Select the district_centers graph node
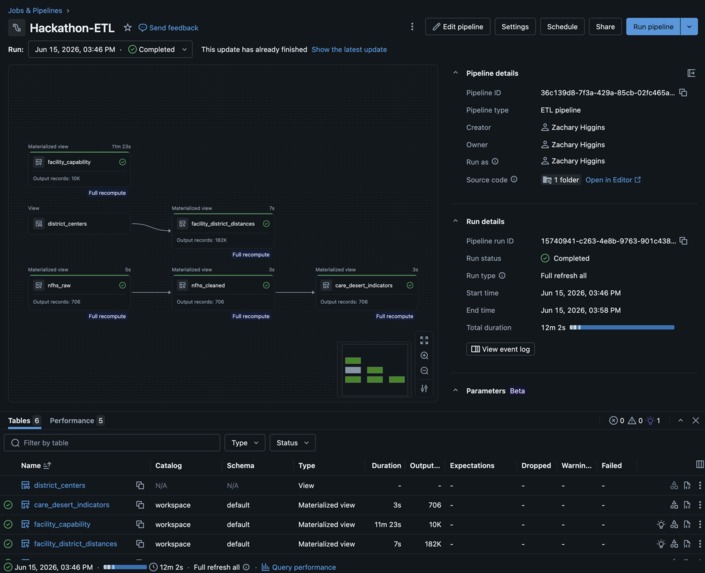The height and width of the screenshot is (573, 705). click(79, 224)
